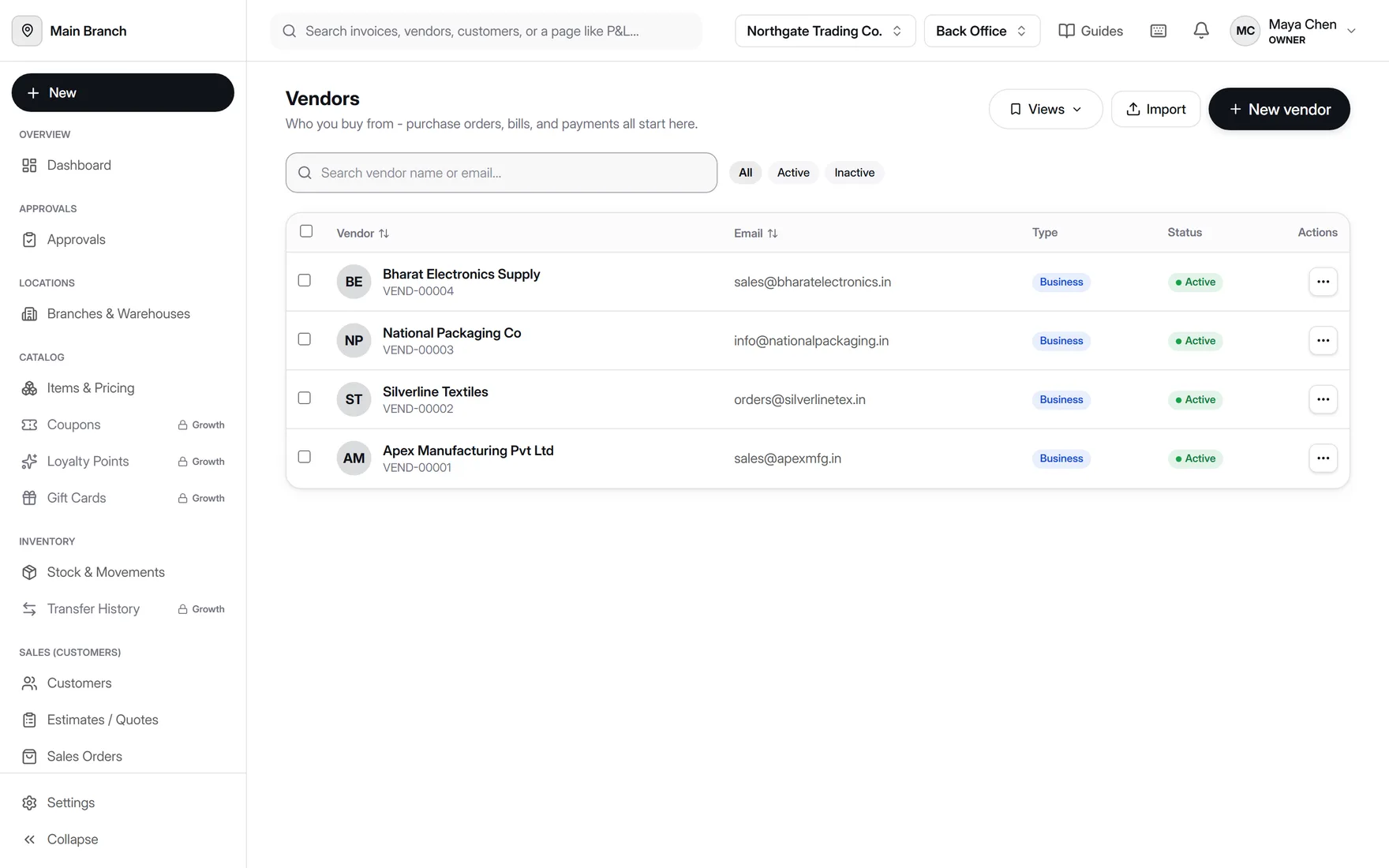Open notifications bell icon
The width and height of the screenshot is (1389, 868).
1200,31
